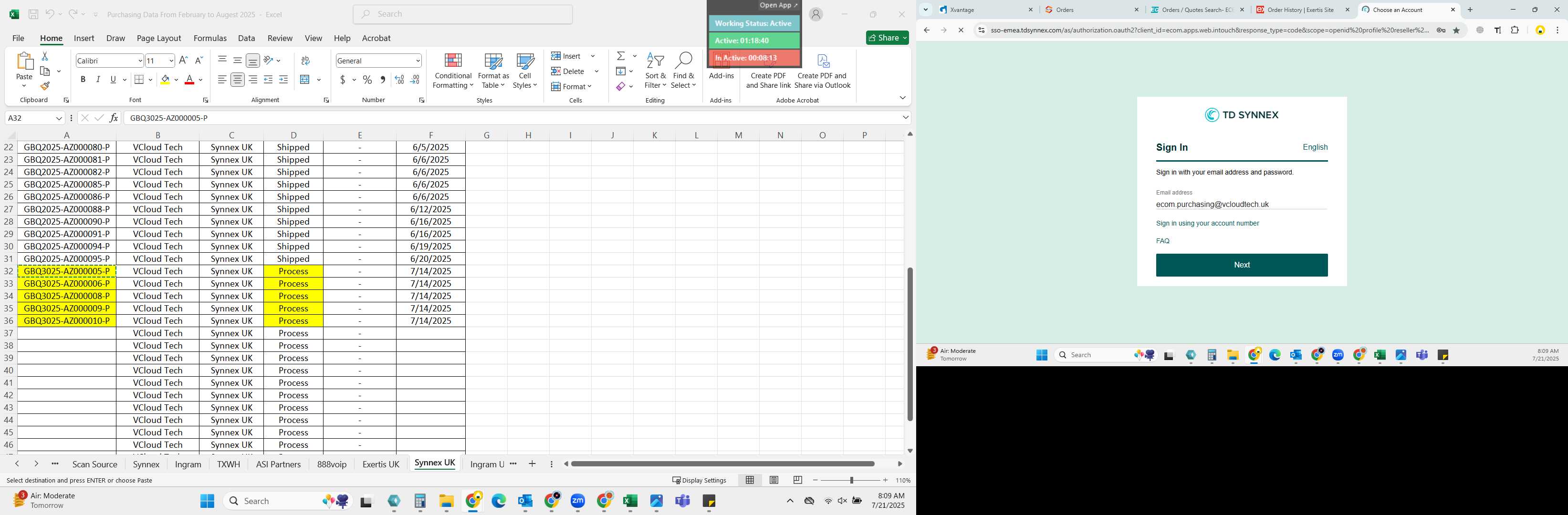Switch to Page Layout view in the status bar

774,480
